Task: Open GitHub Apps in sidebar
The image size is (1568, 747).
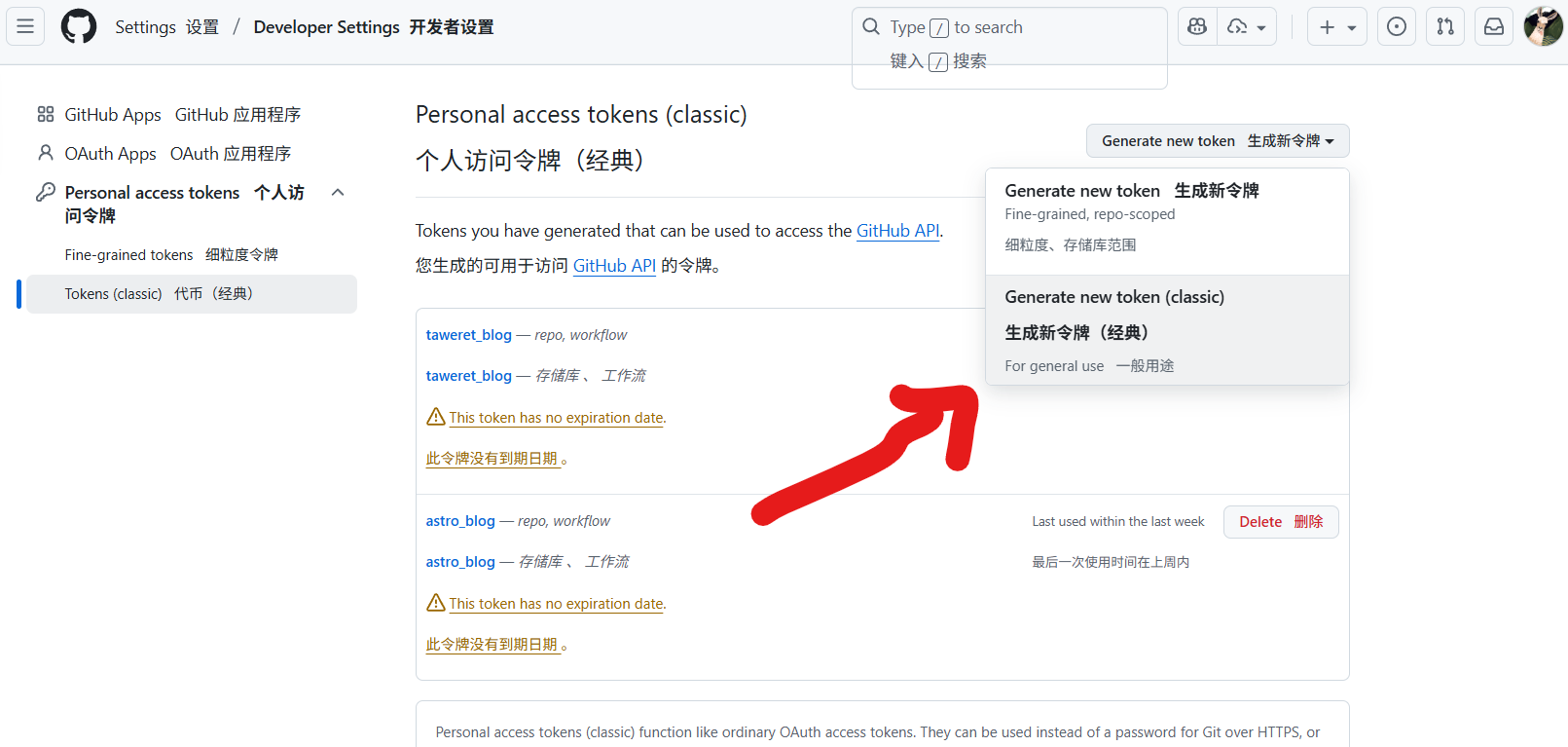Action: [183, 115]
